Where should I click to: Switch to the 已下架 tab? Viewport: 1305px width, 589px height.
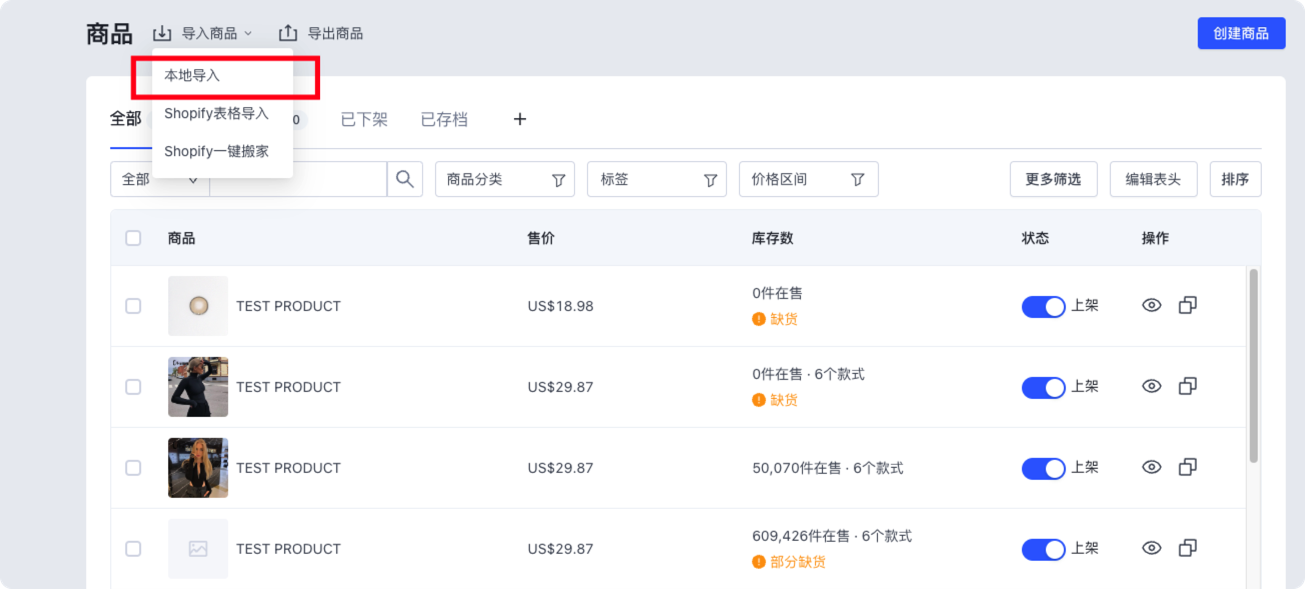pos(364,119)
